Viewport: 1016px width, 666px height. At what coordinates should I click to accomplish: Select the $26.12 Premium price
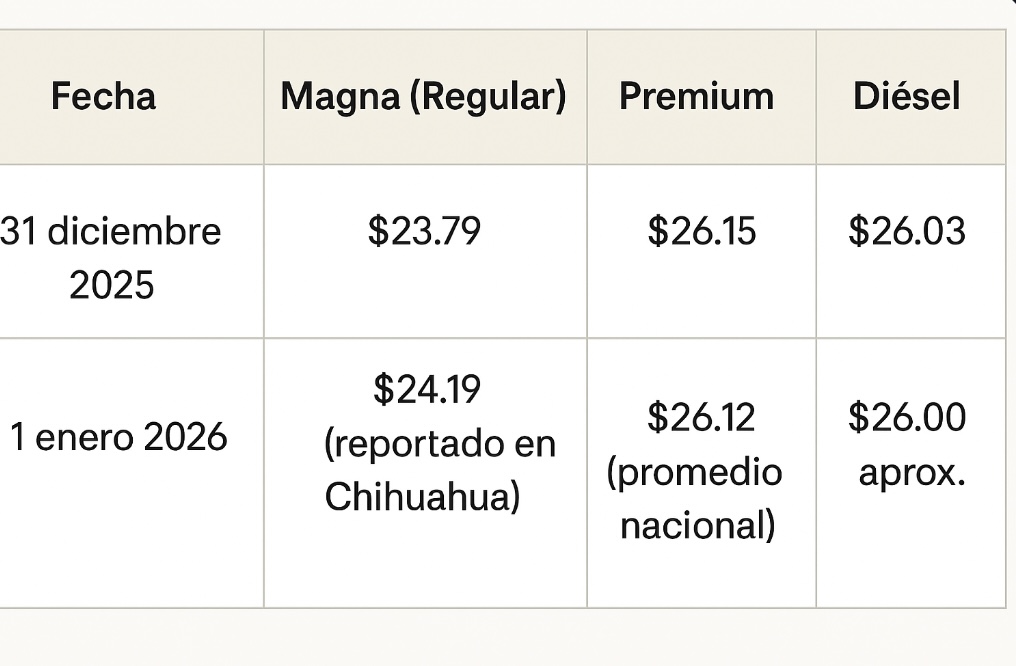pos(701,417)
